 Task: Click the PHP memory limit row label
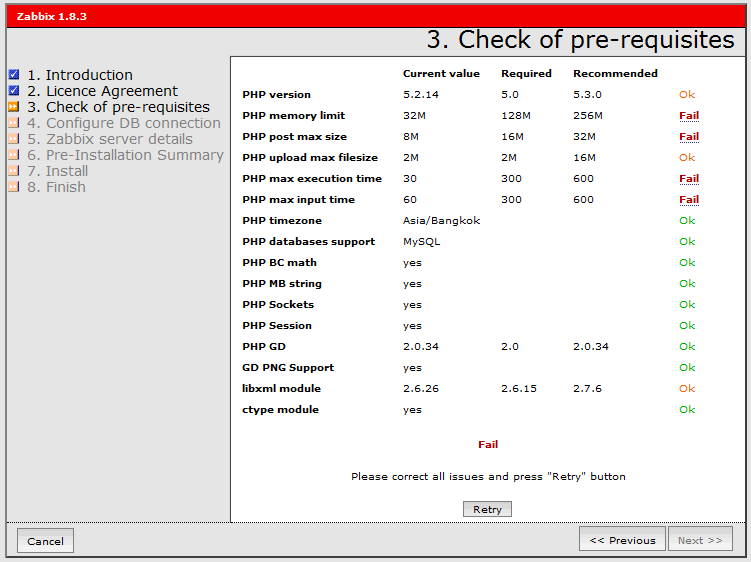point(294,115)
